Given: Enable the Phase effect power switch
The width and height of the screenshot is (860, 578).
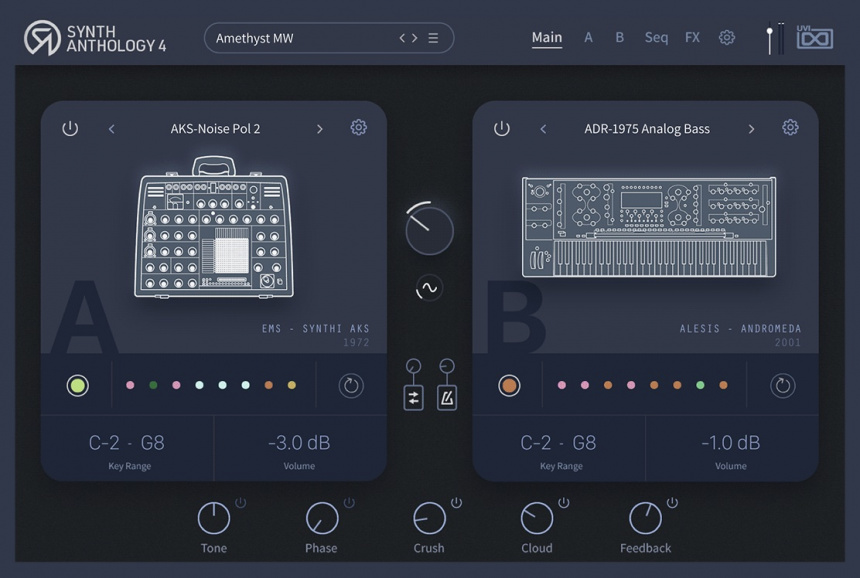Looking at the screenshot, I should coord(349,502).
